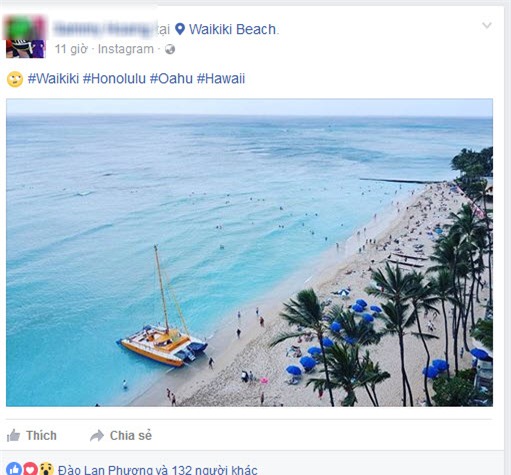Screen dimensions: 511x475
Task: Click the Thích like button
Action: (x=32, y=436)
